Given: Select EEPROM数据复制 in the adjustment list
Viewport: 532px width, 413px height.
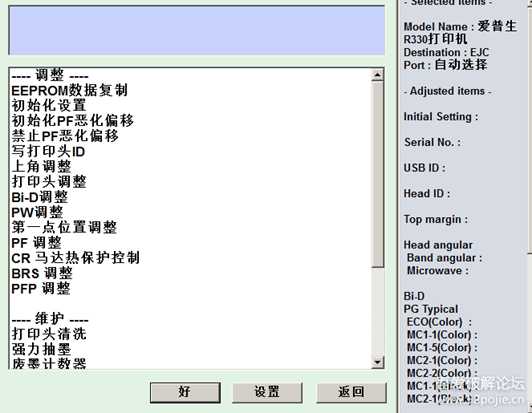Looking at the screenshot, I should point(70,90).
